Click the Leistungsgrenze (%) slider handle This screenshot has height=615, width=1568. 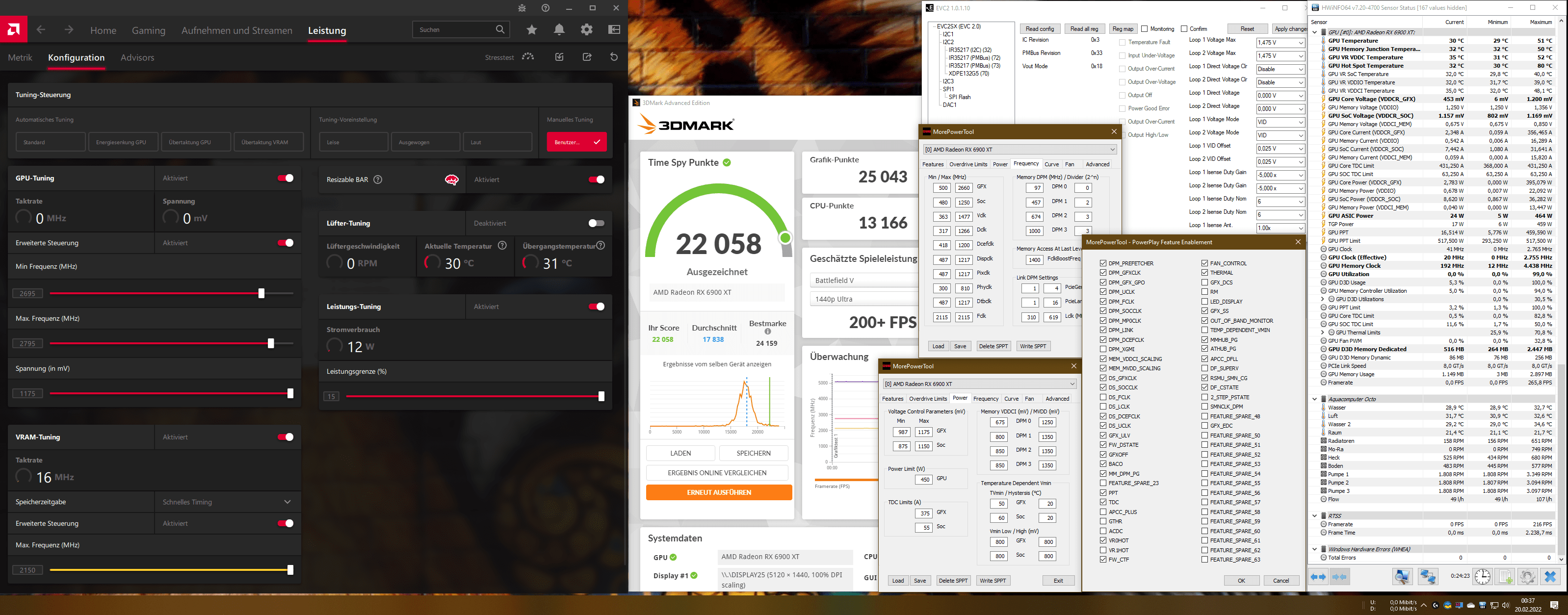click(x=601, y=397)
